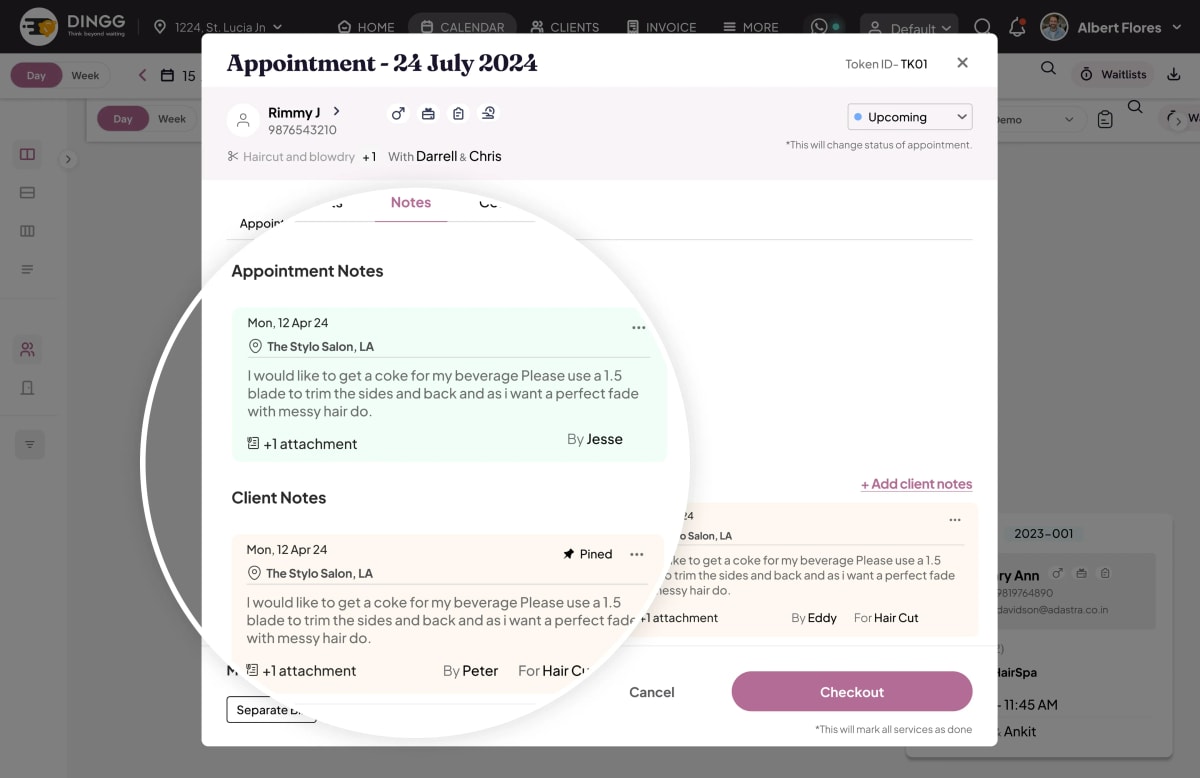The width and height of the screenshot is (1200, 778).
Task: Click the download icon next to Waitlists
Action: [x=1174, y=74]
